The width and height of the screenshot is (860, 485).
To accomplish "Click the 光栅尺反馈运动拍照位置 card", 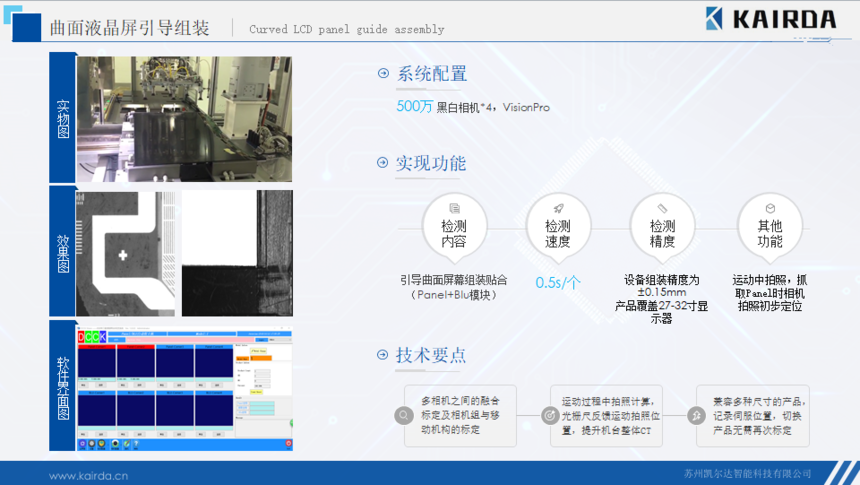I will tap(606, 415).
